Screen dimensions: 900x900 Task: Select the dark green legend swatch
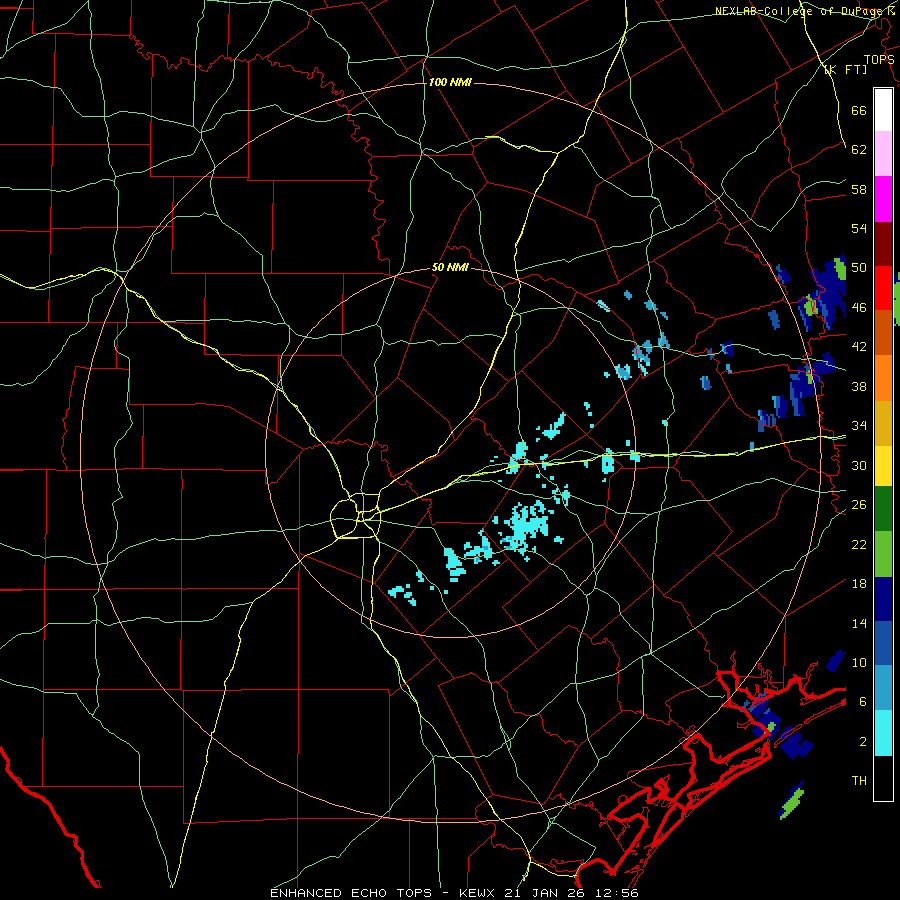click(883, 509)
